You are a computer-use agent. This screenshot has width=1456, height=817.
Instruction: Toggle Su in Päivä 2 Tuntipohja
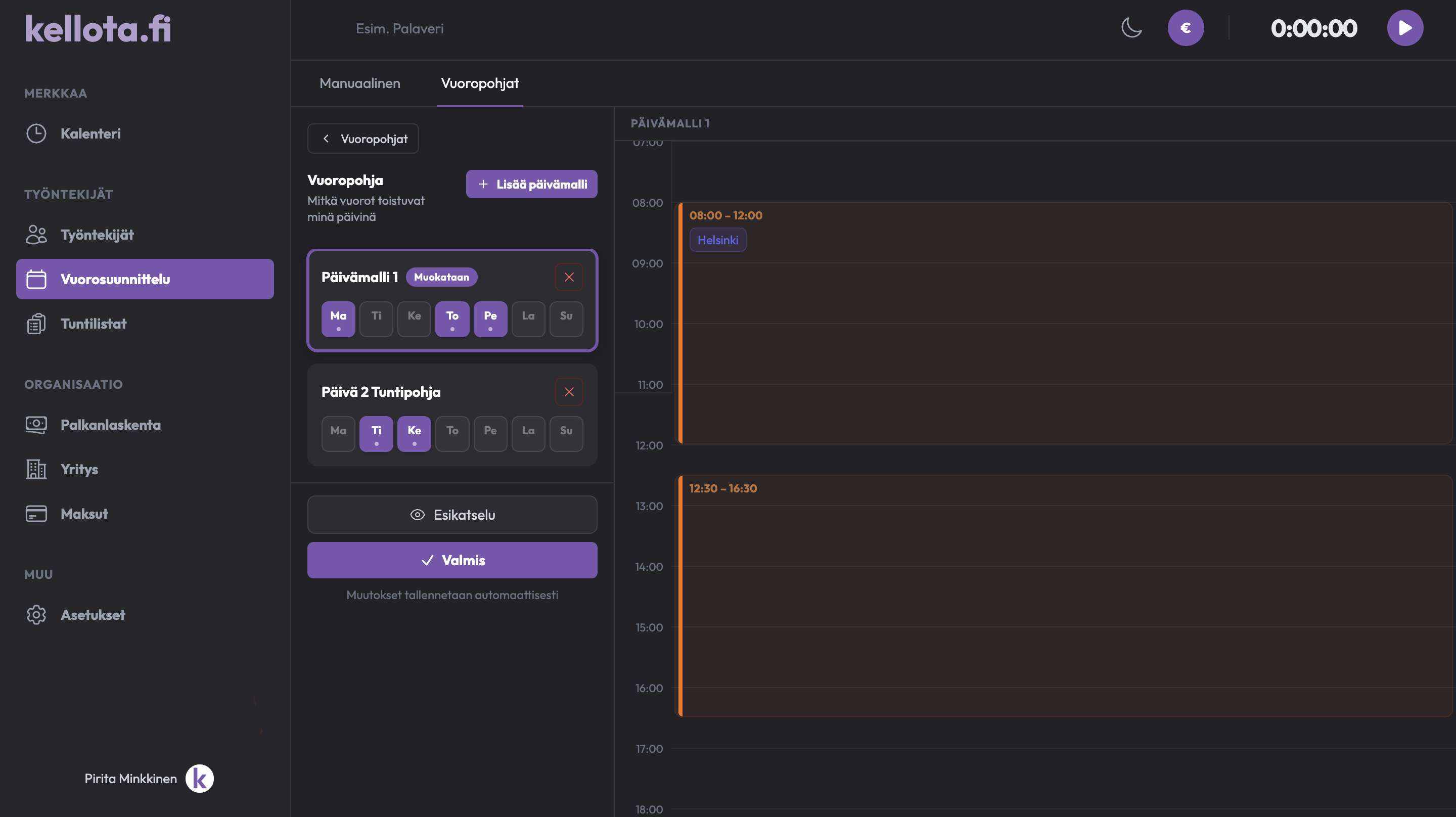pos(566,434)
